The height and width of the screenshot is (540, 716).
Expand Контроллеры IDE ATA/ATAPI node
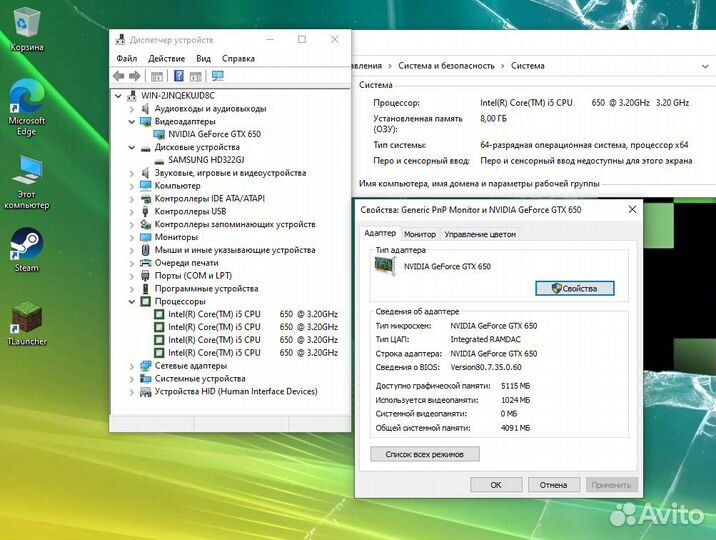132,199
